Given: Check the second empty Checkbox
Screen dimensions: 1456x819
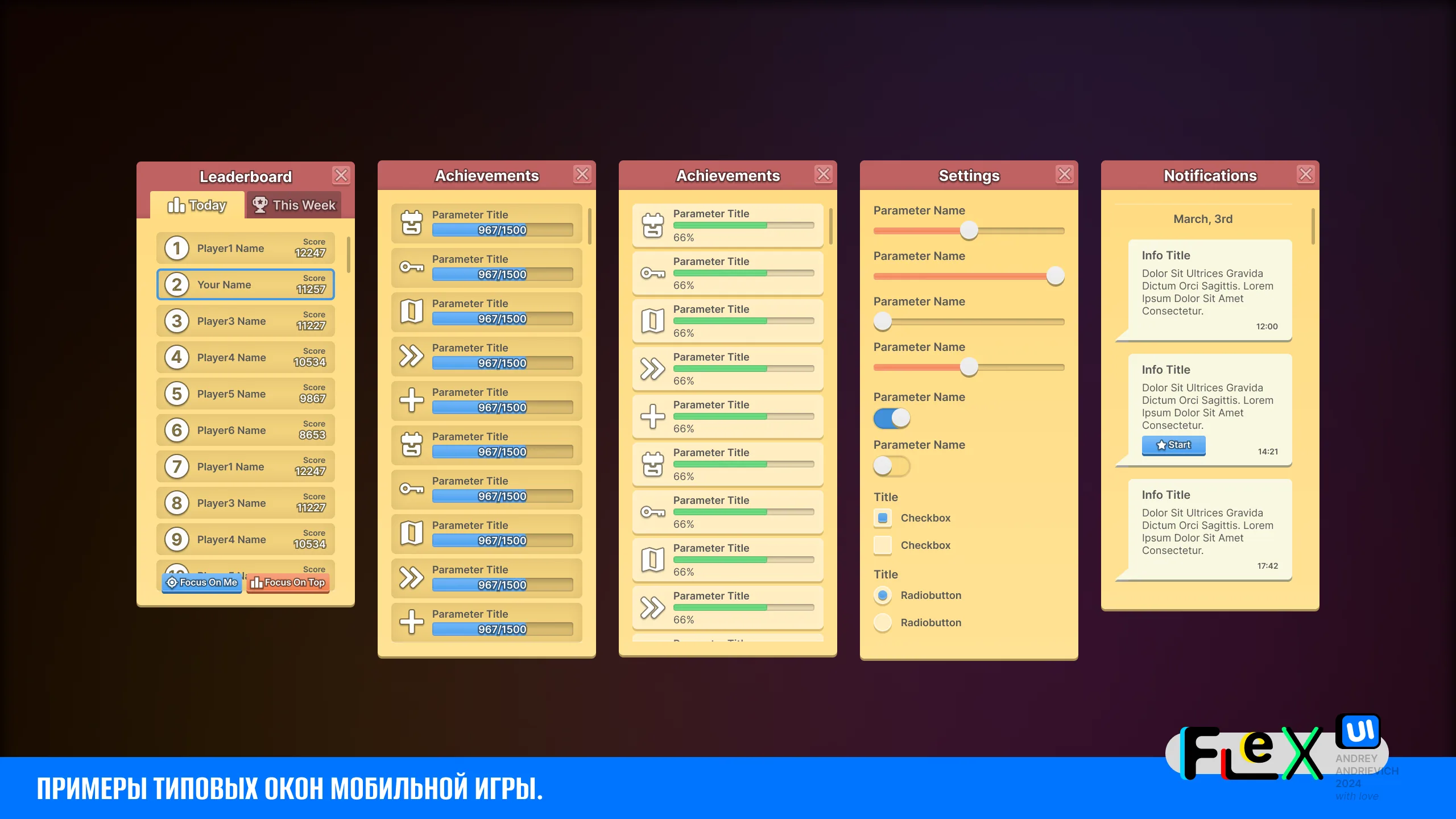Looking at the screenshot, I should click(883, 545).
